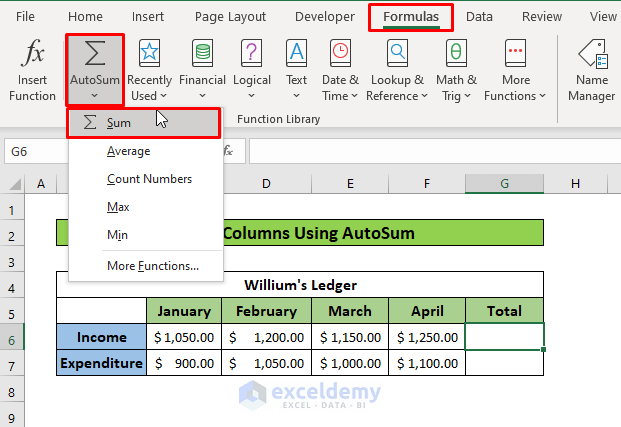Image resolution: width=621 pixels, height=427 pixels.
Task: Expand the Lookup & Reference dropdown chevron
Action: pos(424,96)
